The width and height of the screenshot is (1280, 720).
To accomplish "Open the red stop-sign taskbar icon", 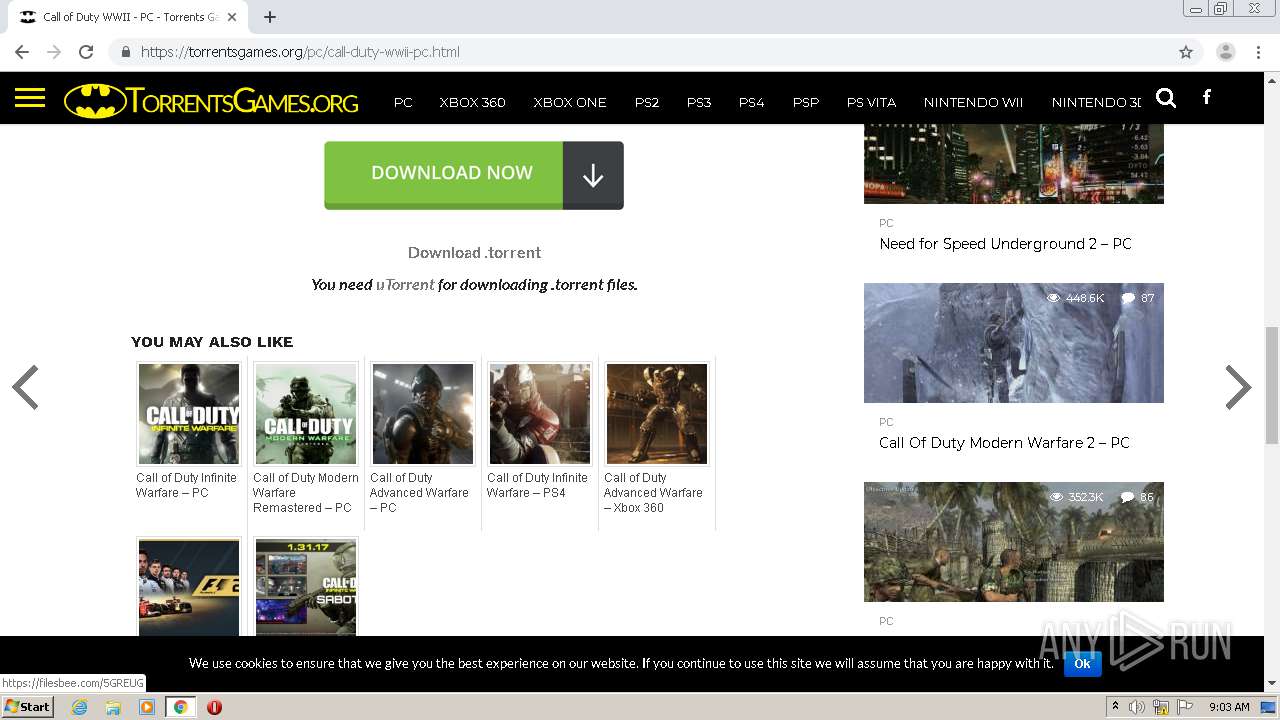I will [x=214, y=707].
